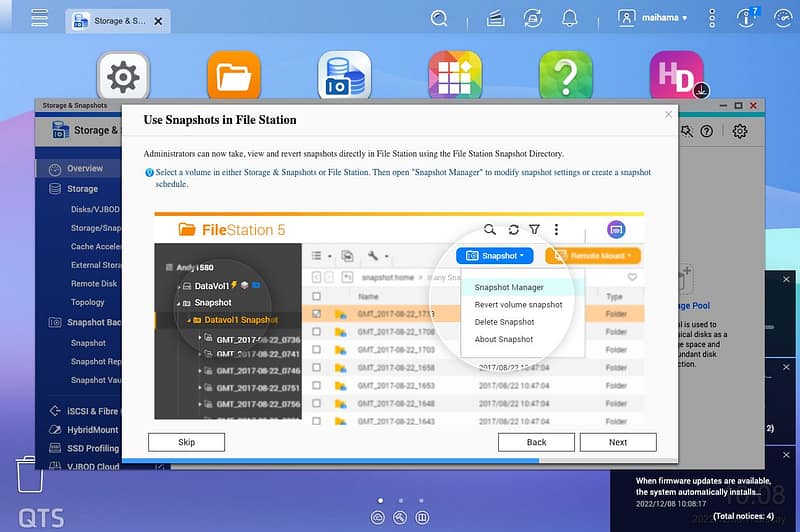Select Storage section in the sidebar

click(78, 189)
